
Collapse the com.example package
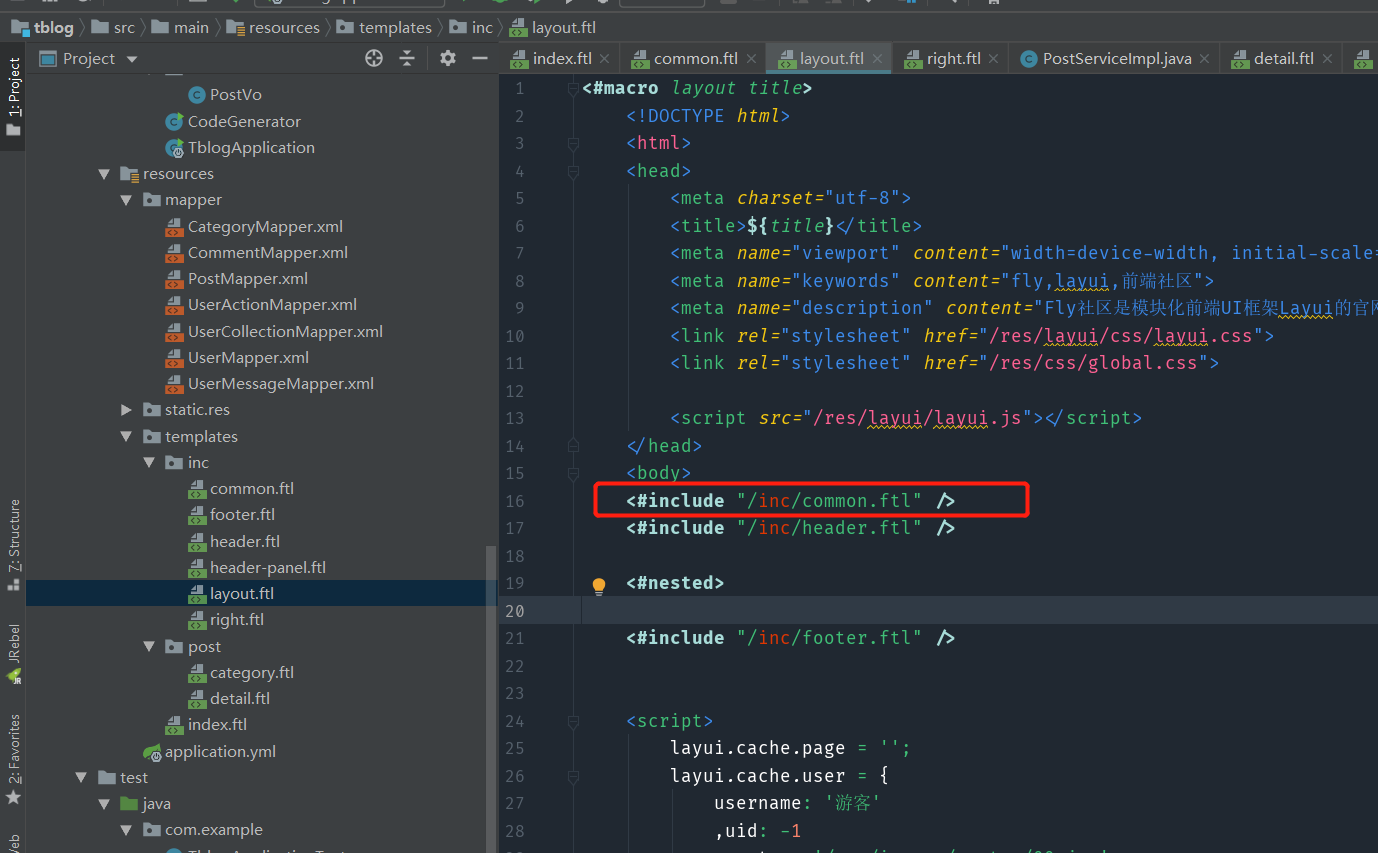[x=126, y=830]
